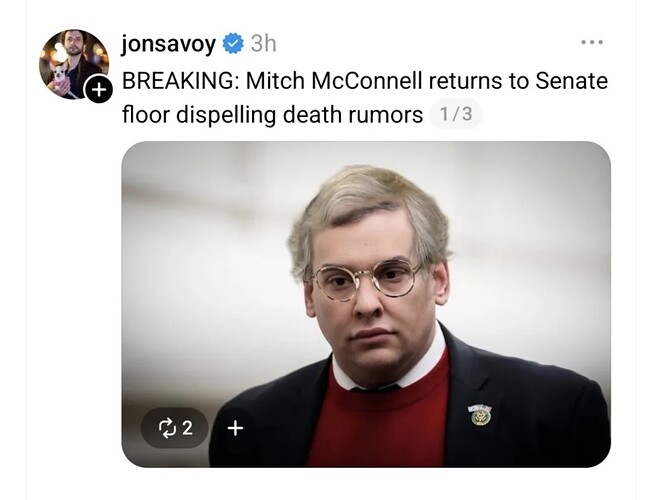Expand the 1/3 thread indicator

(x=456, y=114)
